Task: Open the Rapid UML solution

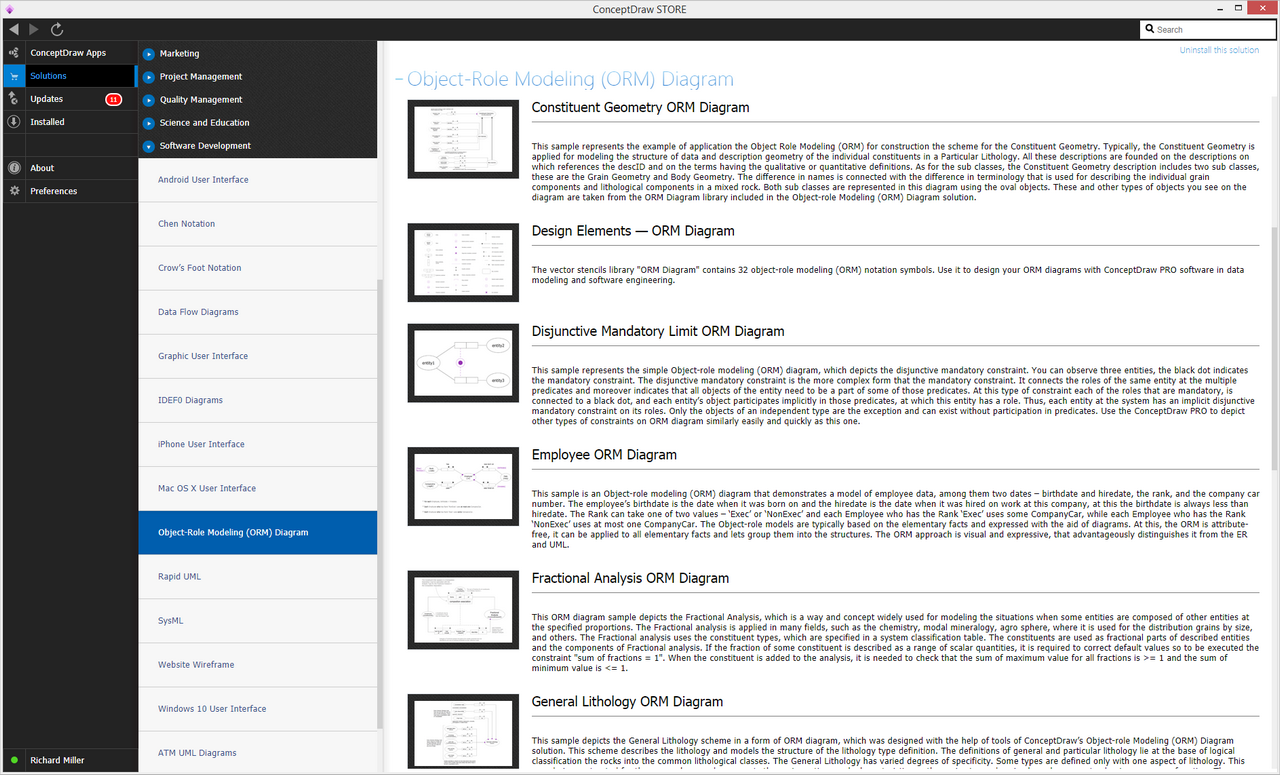Action: pos(258,577)
